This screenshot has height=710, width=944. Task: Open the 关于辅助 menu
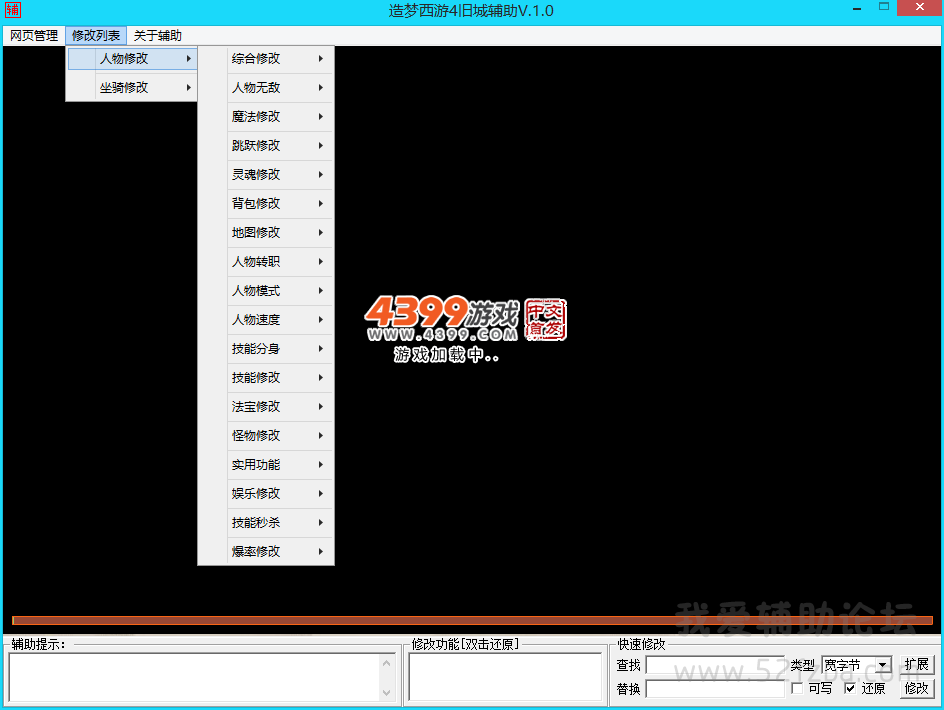tap(157, 36)
